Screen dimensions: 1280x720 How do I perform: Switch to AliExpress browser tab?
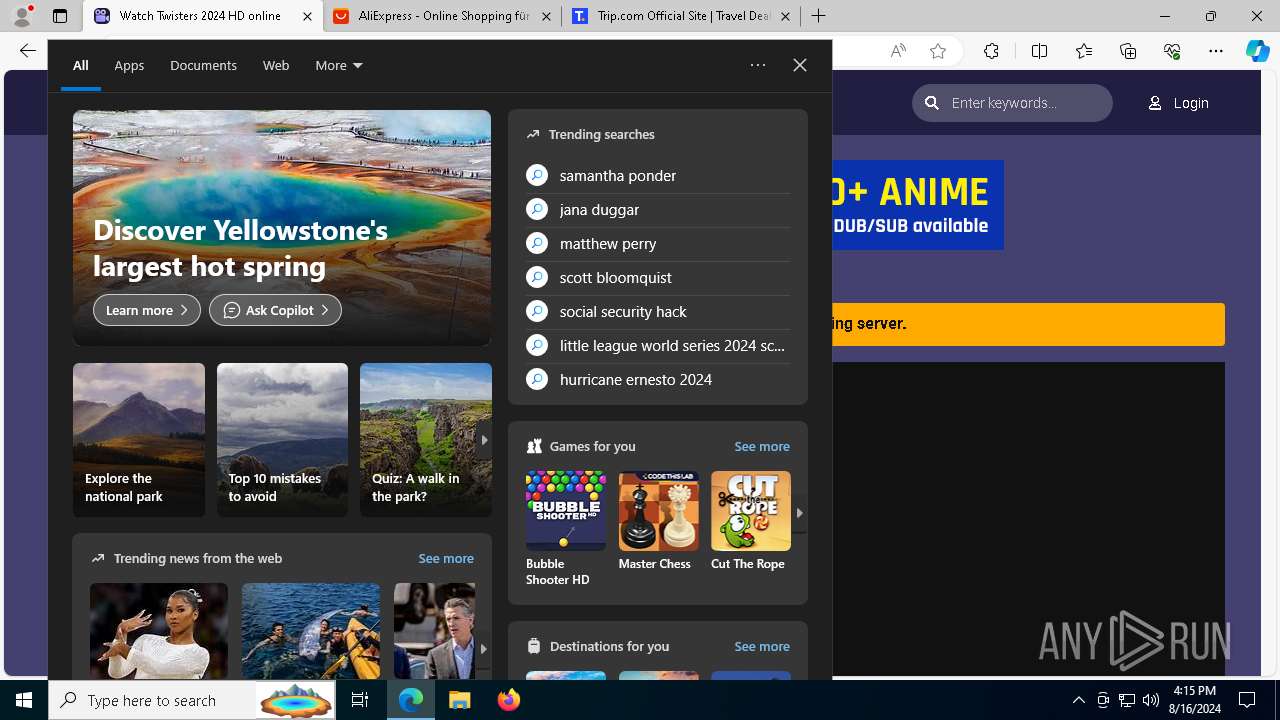443,16
